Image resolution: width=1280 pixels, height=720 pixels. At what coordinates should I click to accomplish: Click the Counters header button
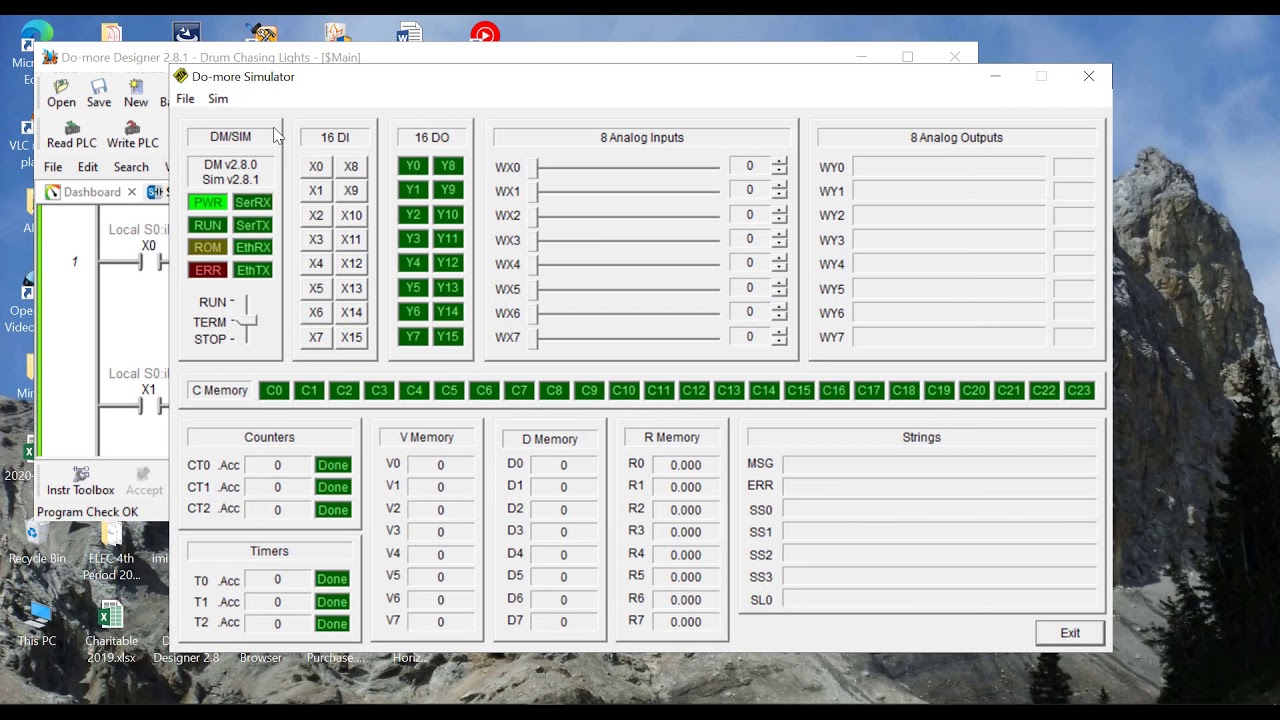coord(270,438)
